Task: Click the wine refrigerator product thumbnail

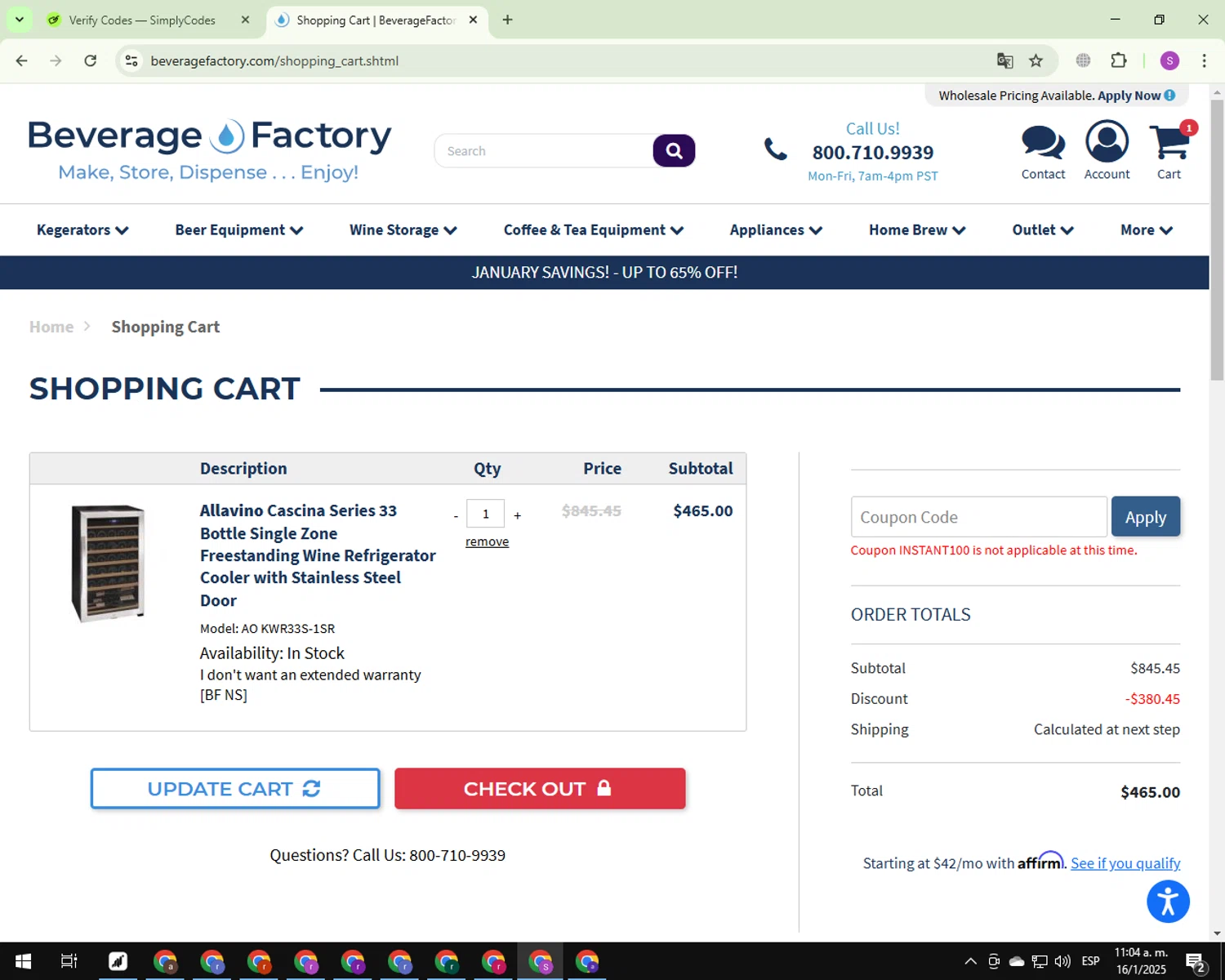Action: click(108, 563)
